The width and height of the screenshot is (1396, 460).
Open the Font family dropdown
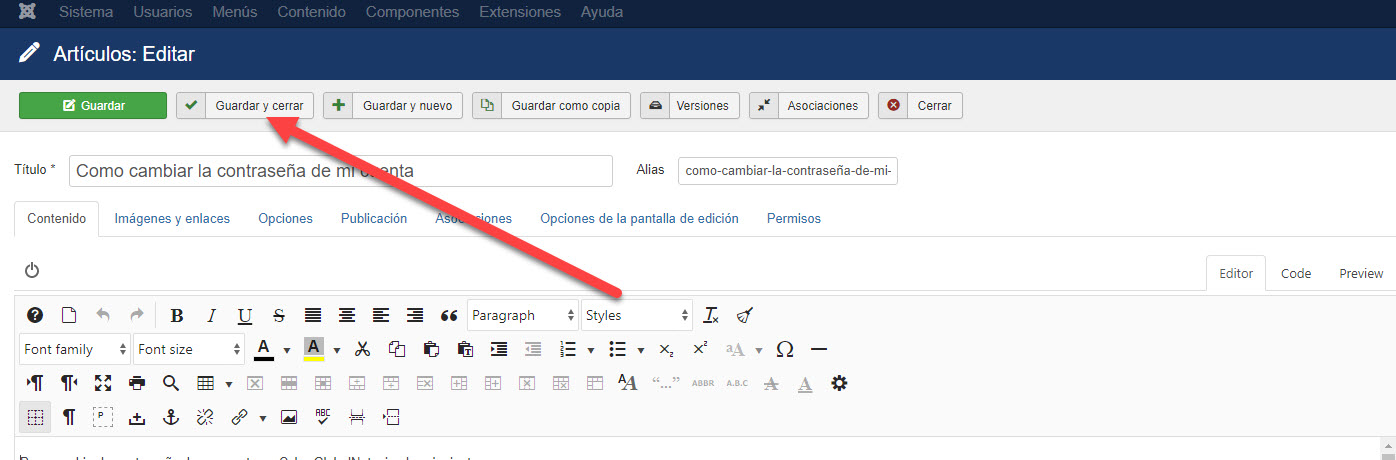[x=75, y=349]
